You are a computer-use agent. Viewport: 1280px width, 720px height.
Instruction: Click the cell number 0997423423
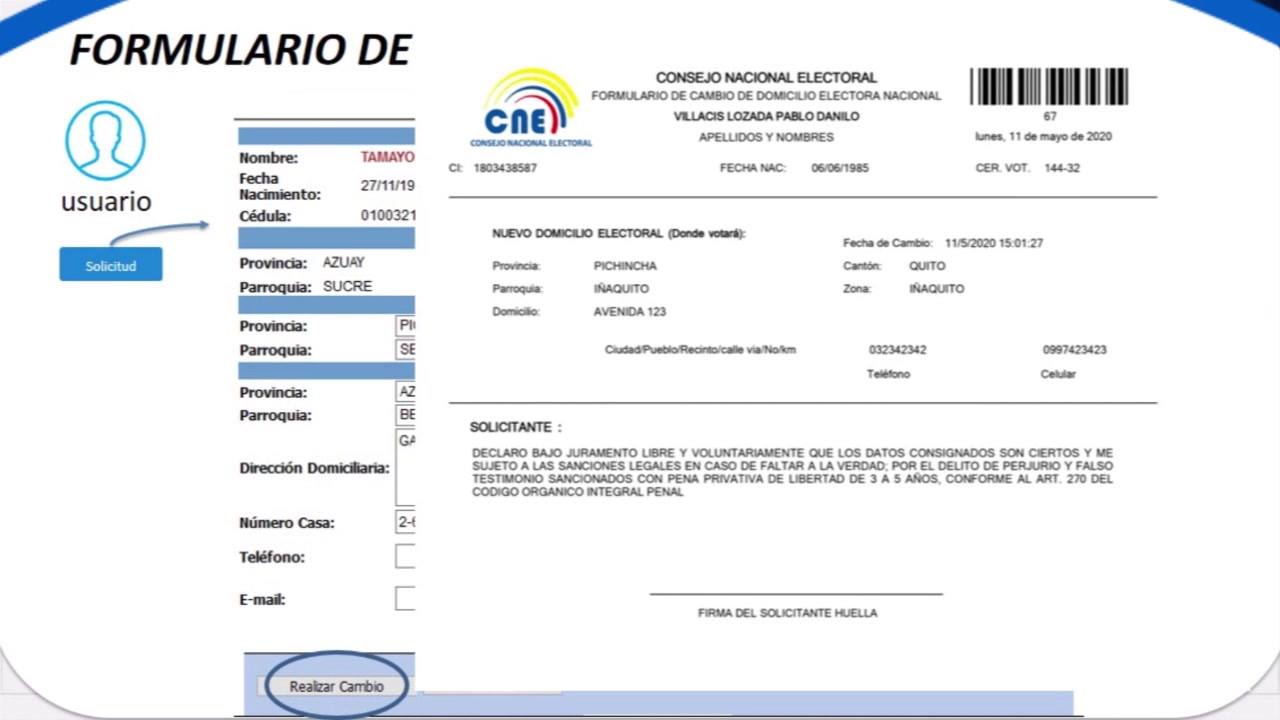(1074, 350)
